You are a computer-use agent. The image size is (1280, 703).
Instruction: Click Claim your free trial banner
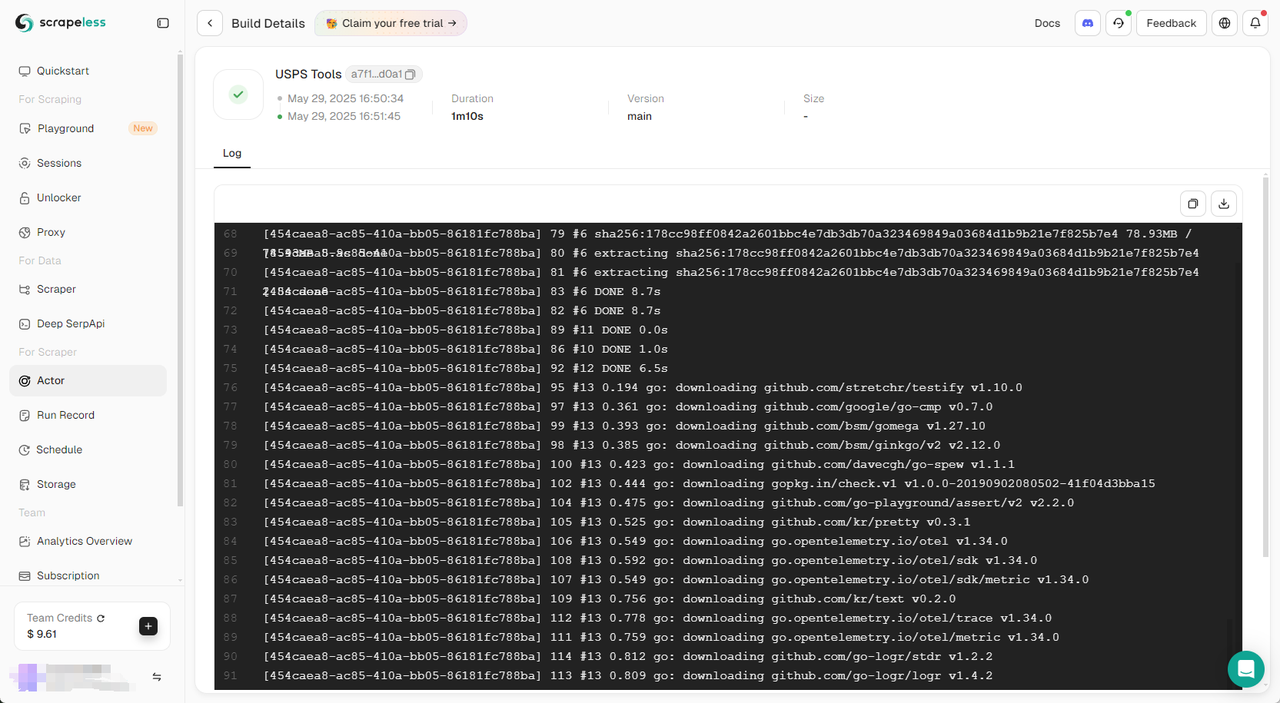[391, 23]
